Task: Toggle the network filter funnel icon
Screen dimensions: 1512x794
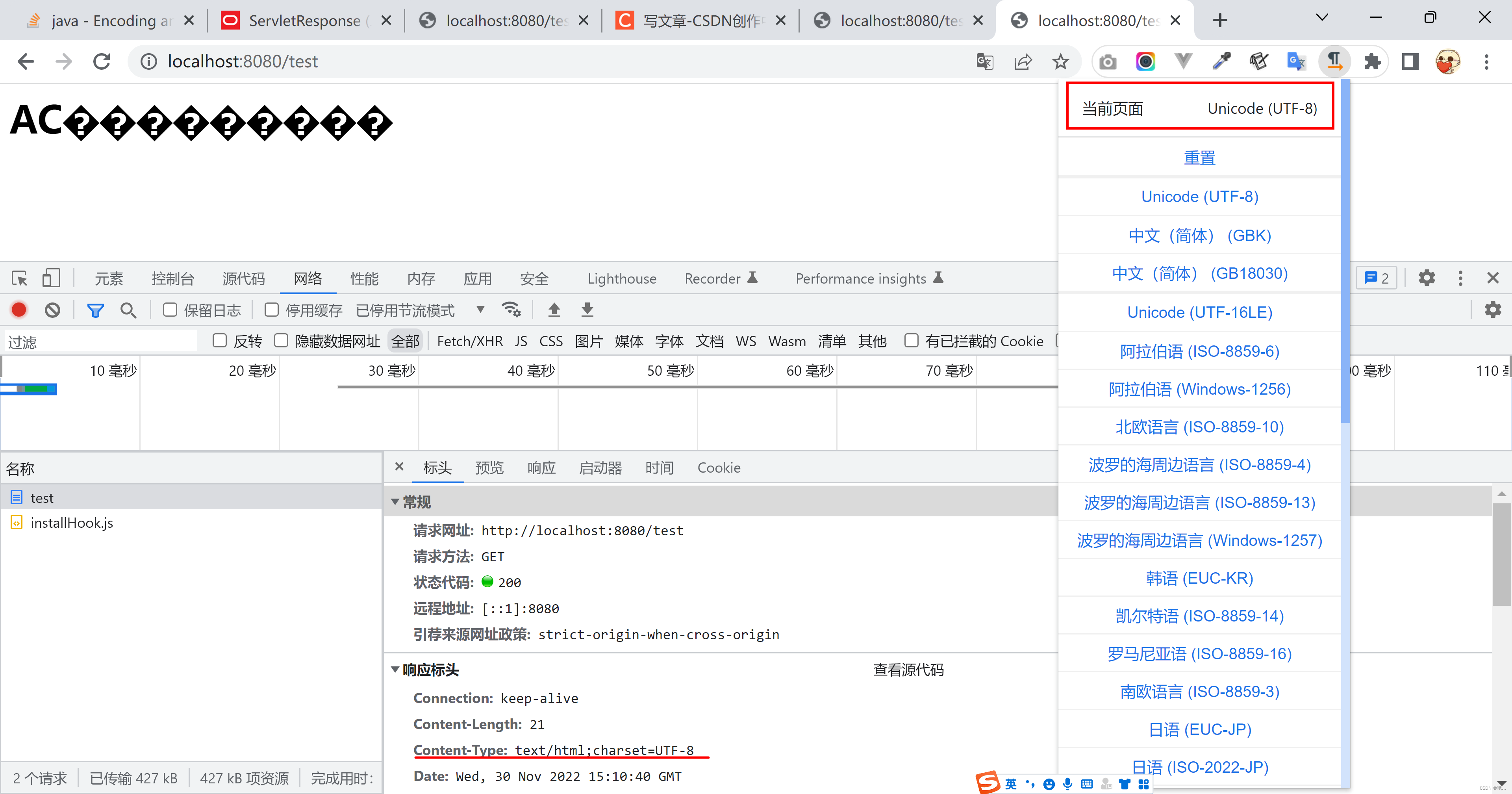Action: 95,310
